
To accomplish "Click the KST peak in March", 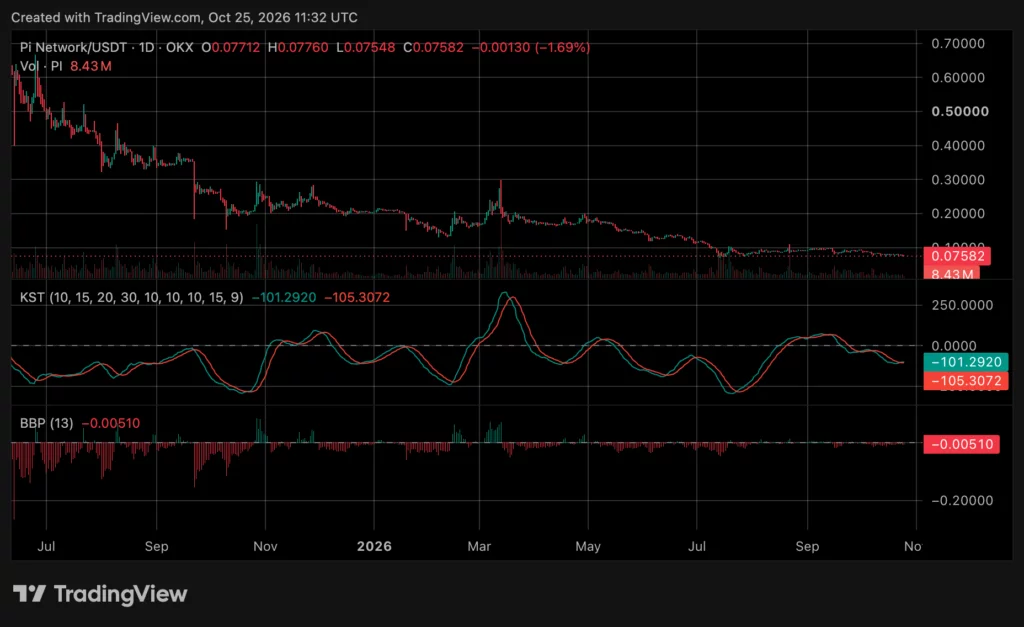I will pyautogui.click(x=504, y=294).
